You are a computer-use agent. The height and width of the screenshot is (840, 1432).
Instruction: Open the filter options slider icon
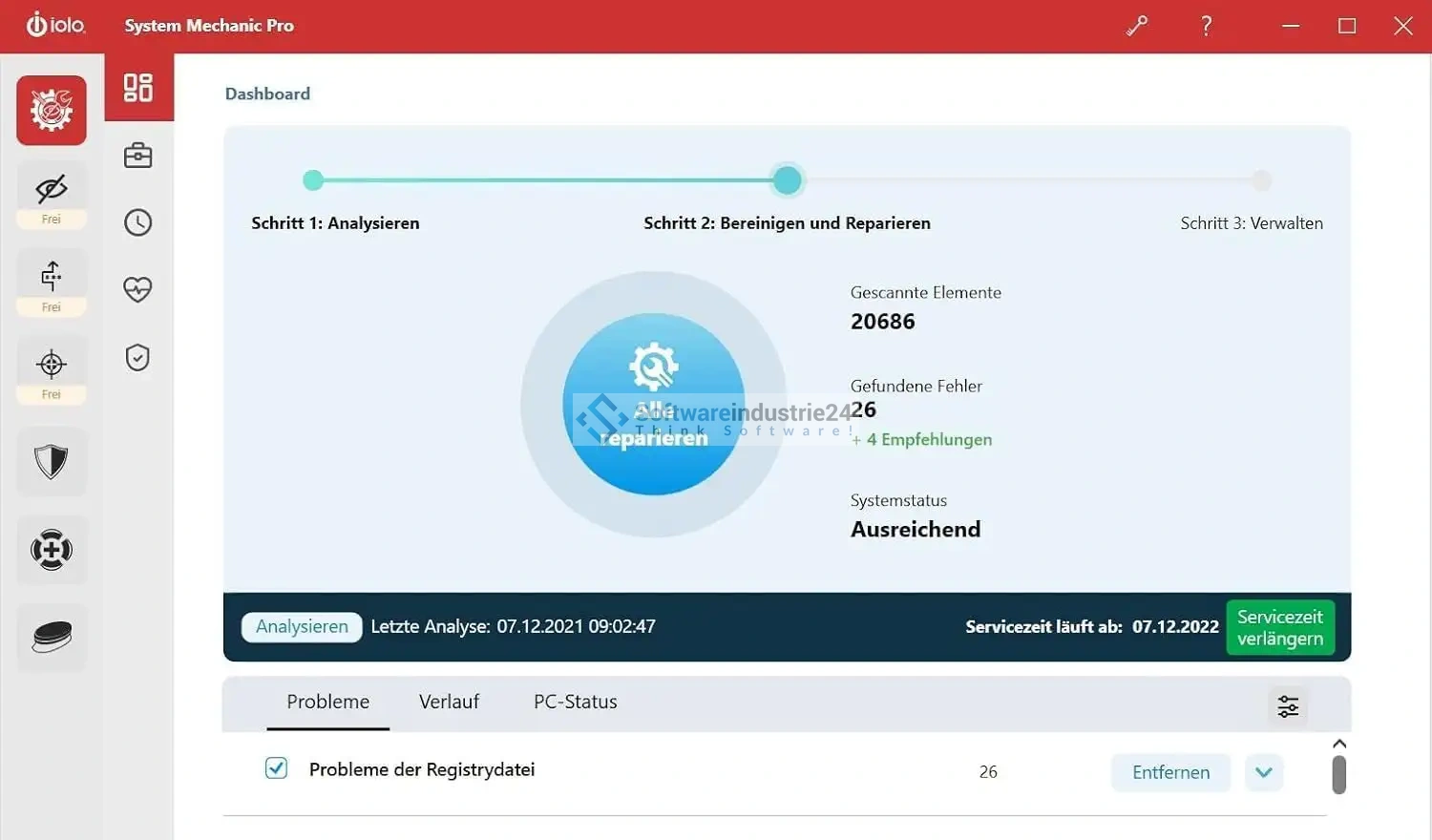coord(1288,706)
